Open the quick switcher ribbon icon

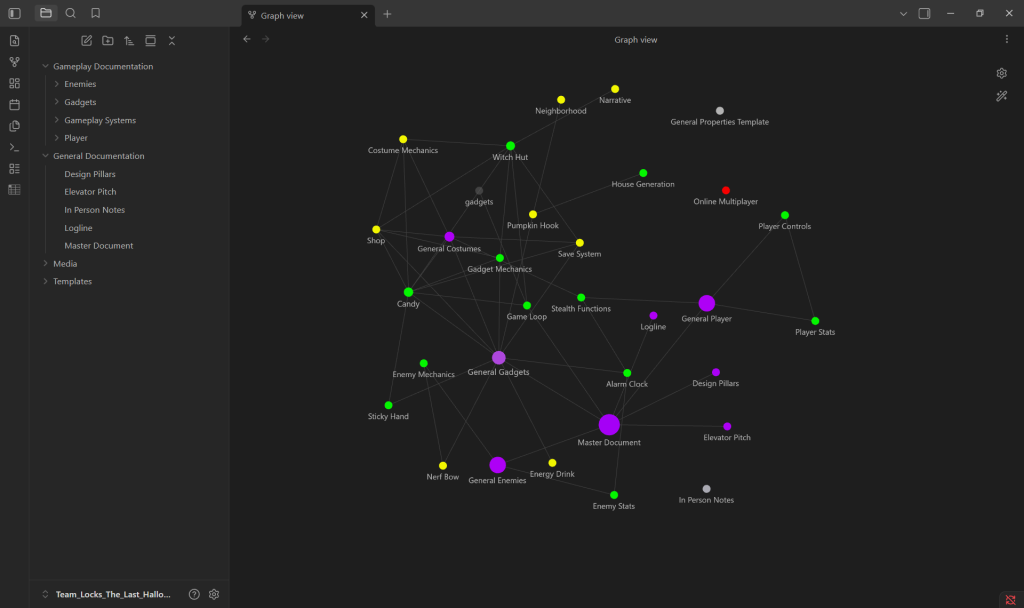[x=14, y=41]
